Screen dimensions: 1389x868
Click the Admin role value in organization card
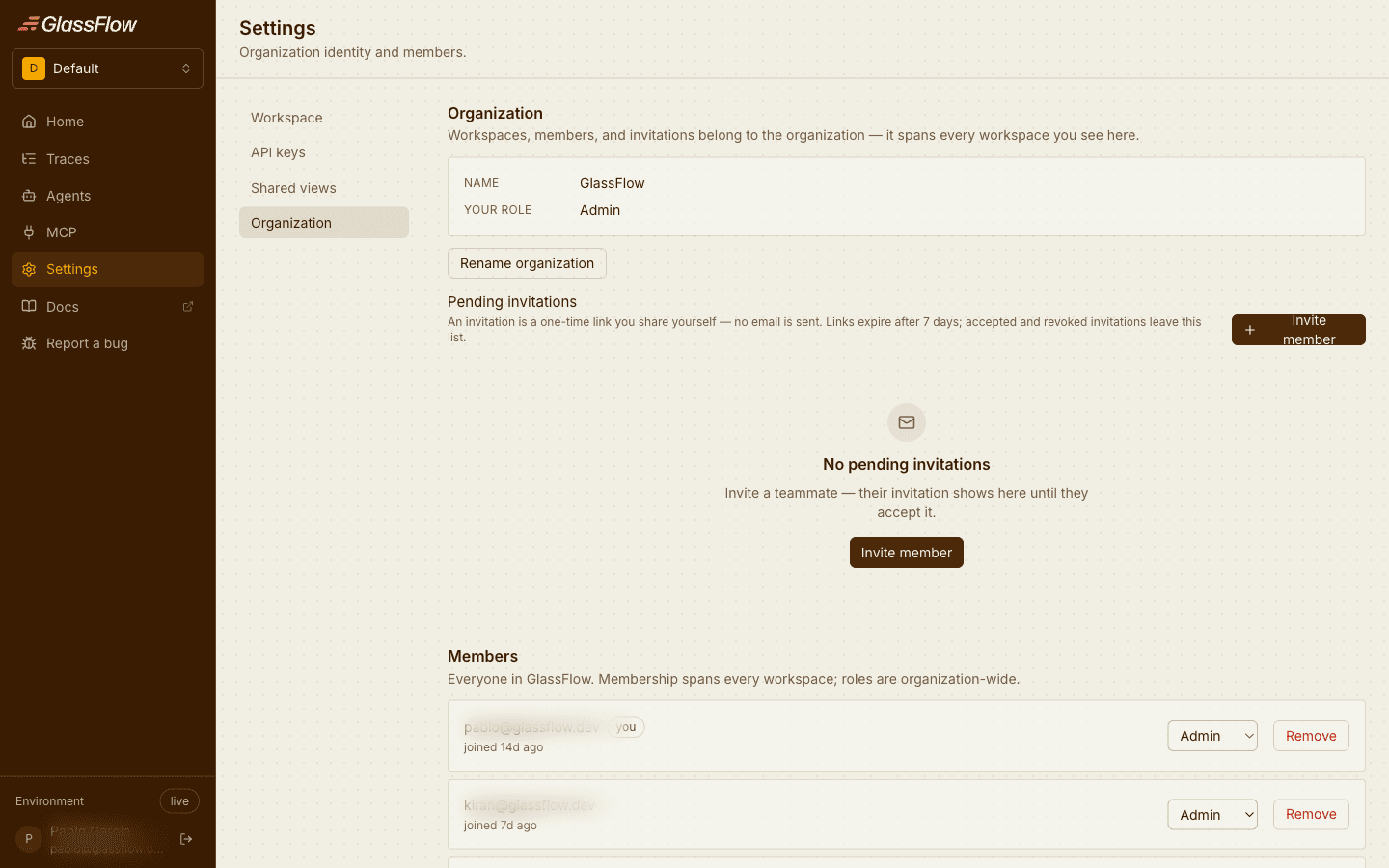600,210
